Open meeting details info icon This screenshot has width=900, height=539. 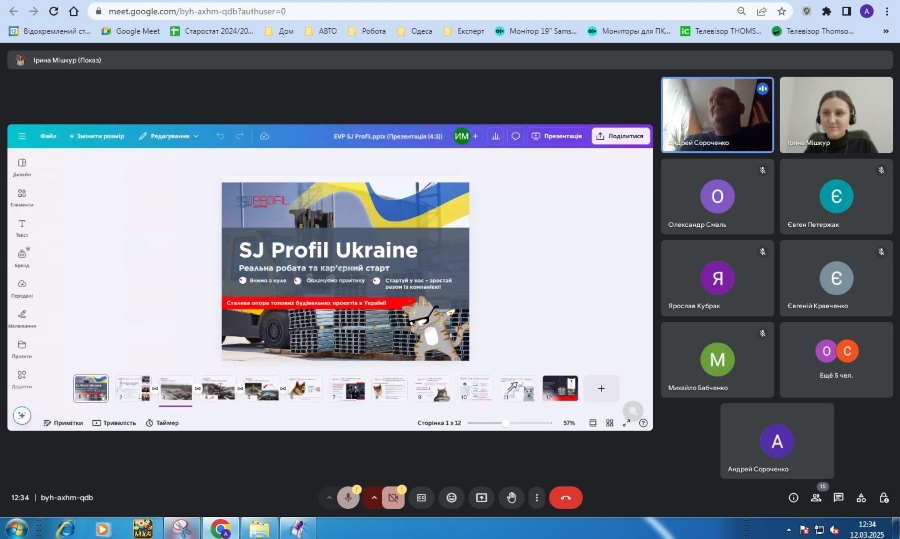pos(793,497)
